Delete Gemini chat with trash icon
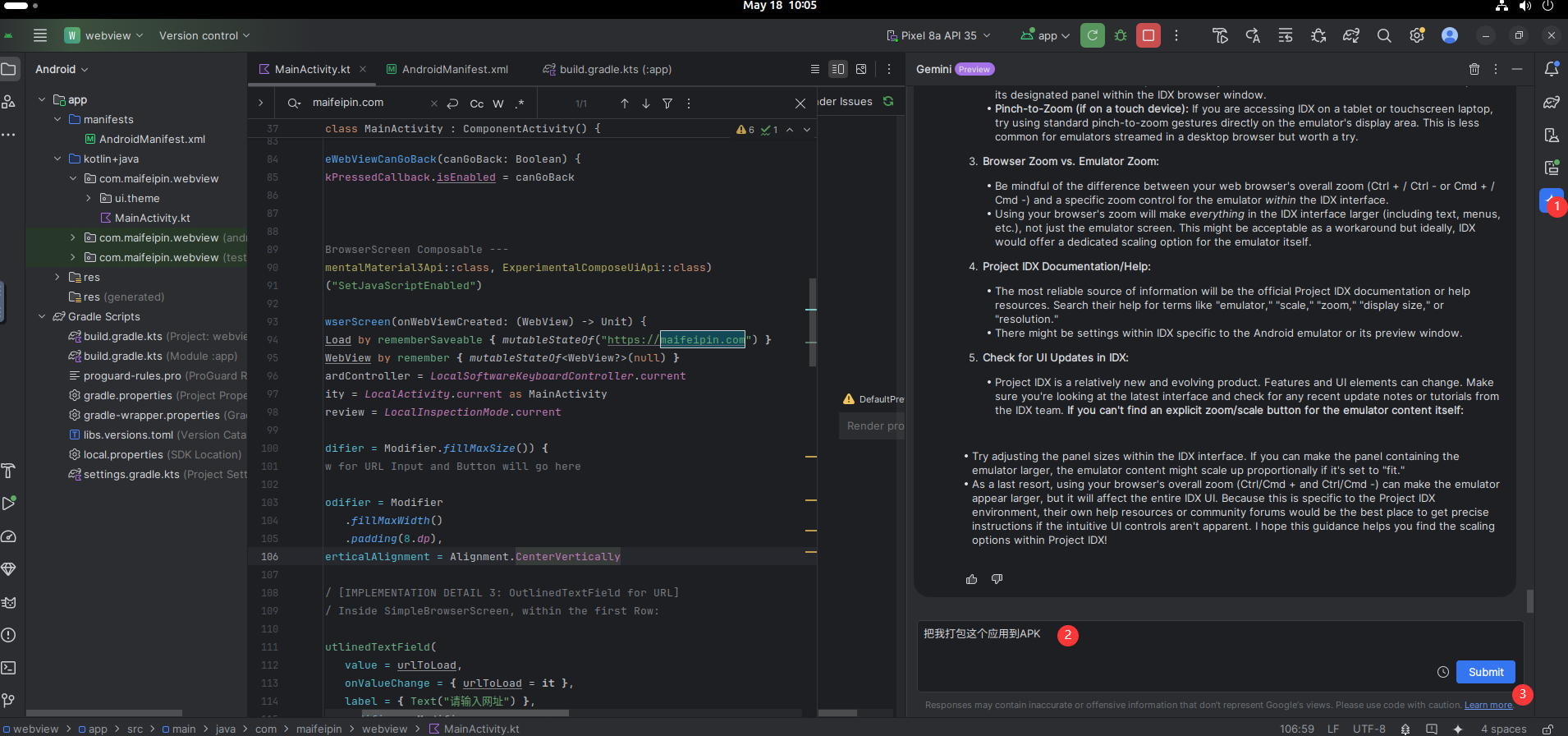Image resolution: width=1568 pixels, height=736 pixels. (x=1474, y=69)
